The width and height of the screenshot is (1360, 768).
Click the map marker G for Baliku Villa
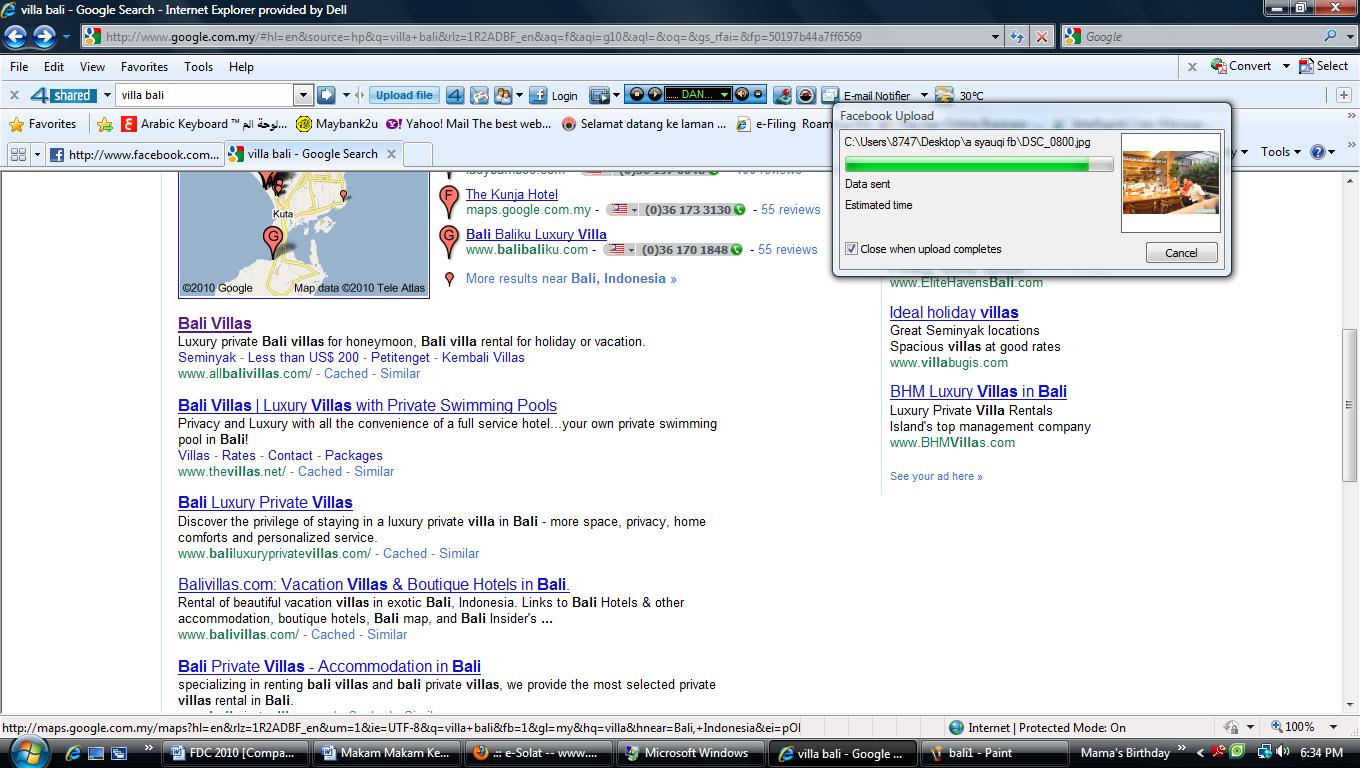coord(450,241)
